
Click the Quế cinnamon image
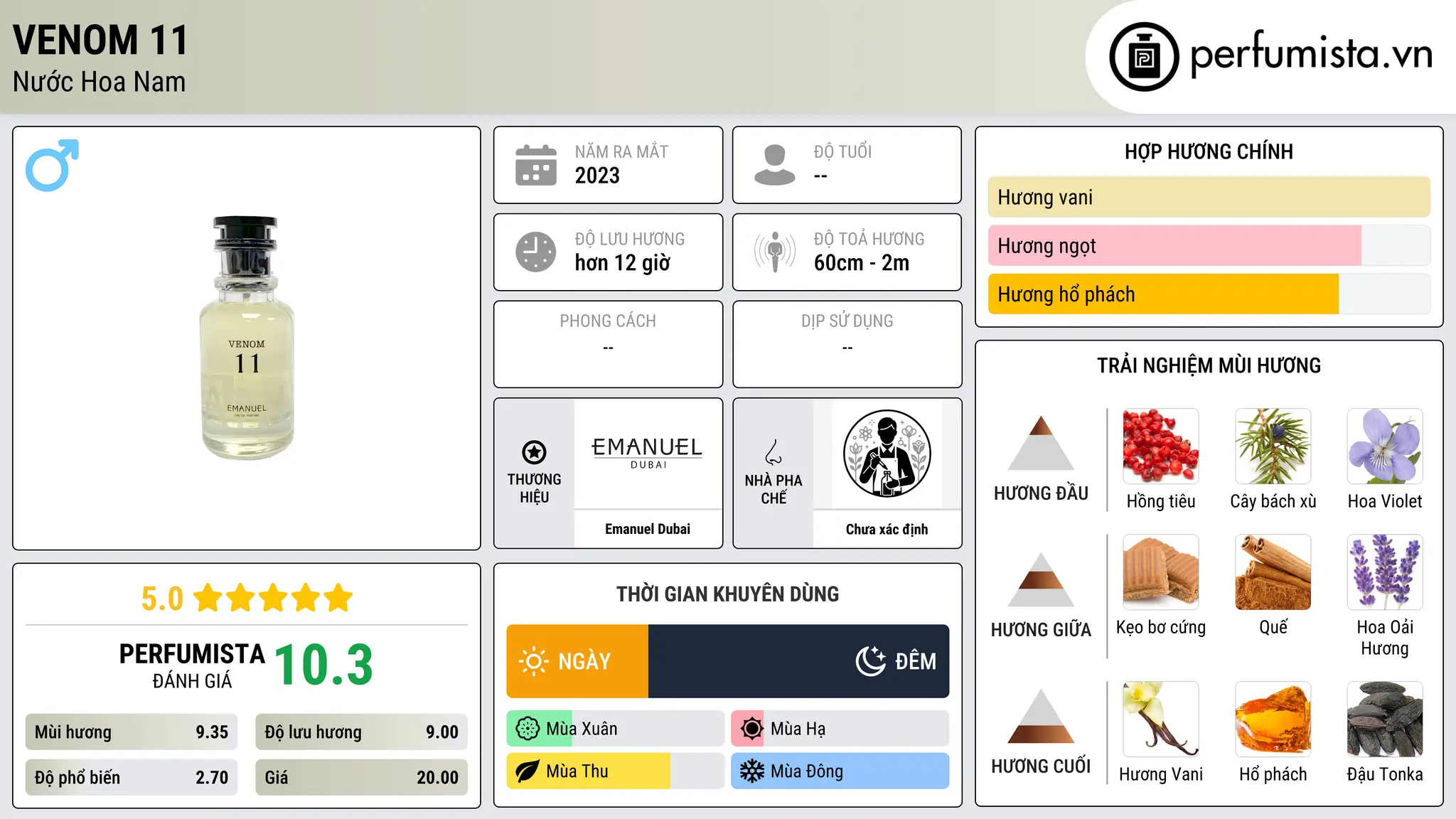(1273, 572)
